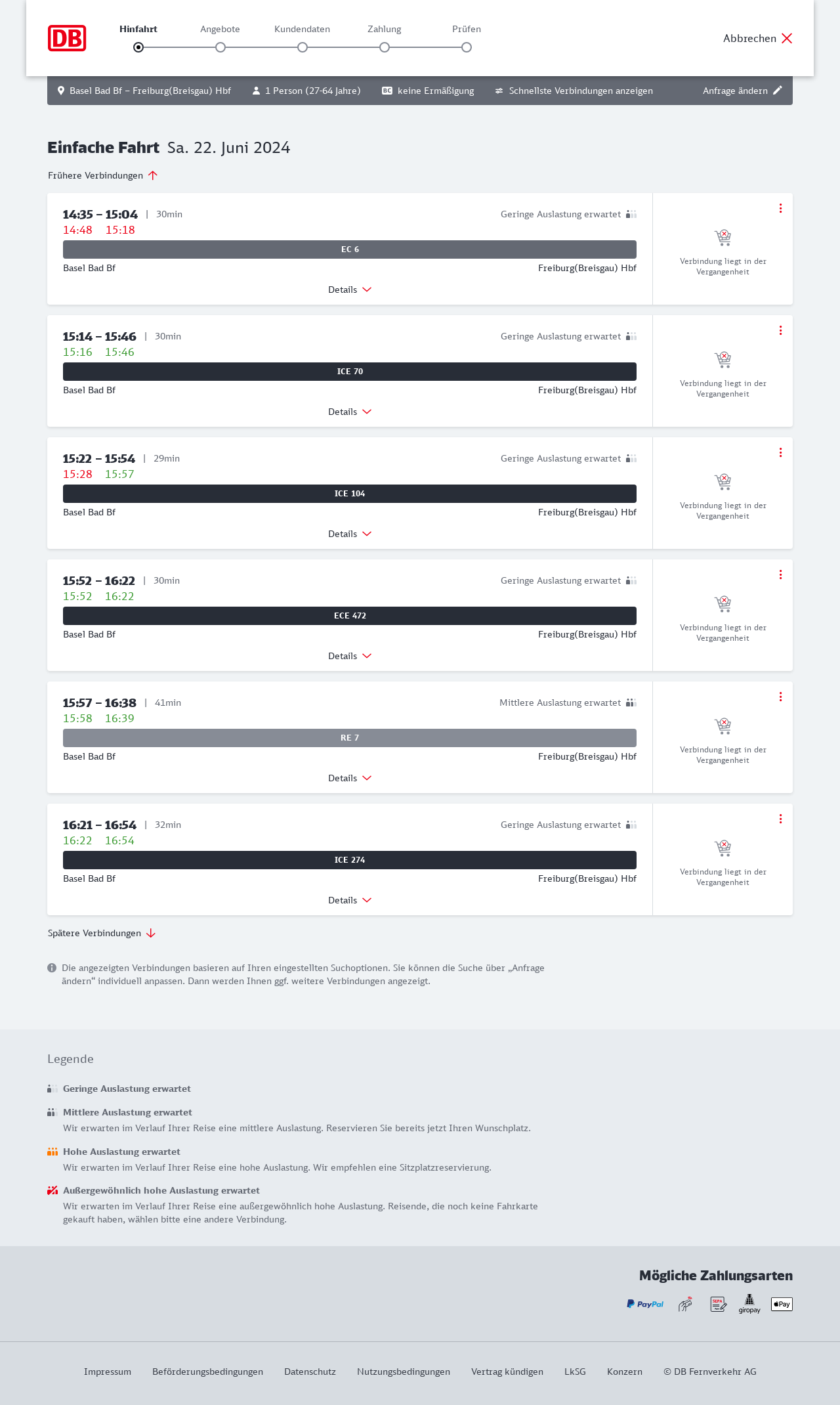This screenshot has height=1405, width=840.
Task: Load Spätere Verbindungen
Action: point(102,933)
